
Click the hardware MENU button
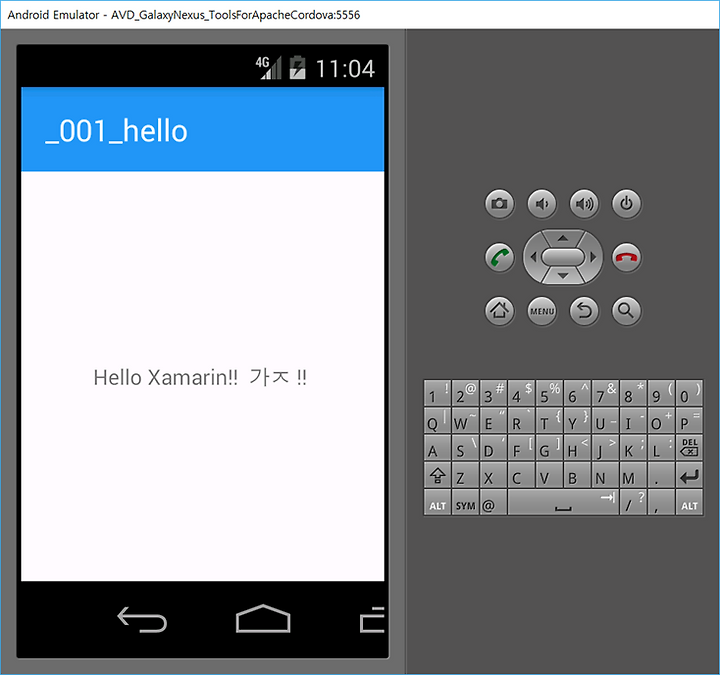[x=542, y=311]
